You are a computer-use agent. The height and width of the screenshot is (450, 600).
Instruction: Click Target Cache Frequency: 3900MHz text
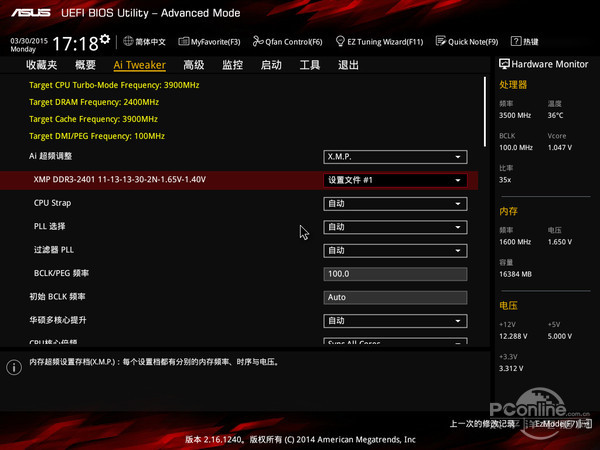click(x=93, y=119)
